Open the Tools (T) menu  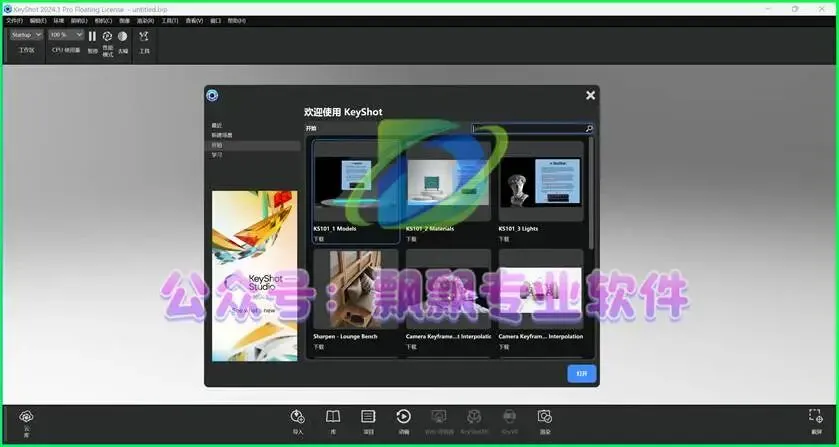click(170, 21)
